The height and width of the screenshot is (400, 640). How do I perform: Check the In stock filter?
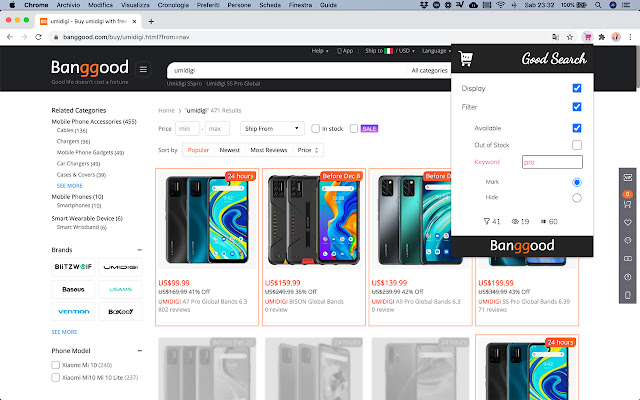tap(316, 129)
